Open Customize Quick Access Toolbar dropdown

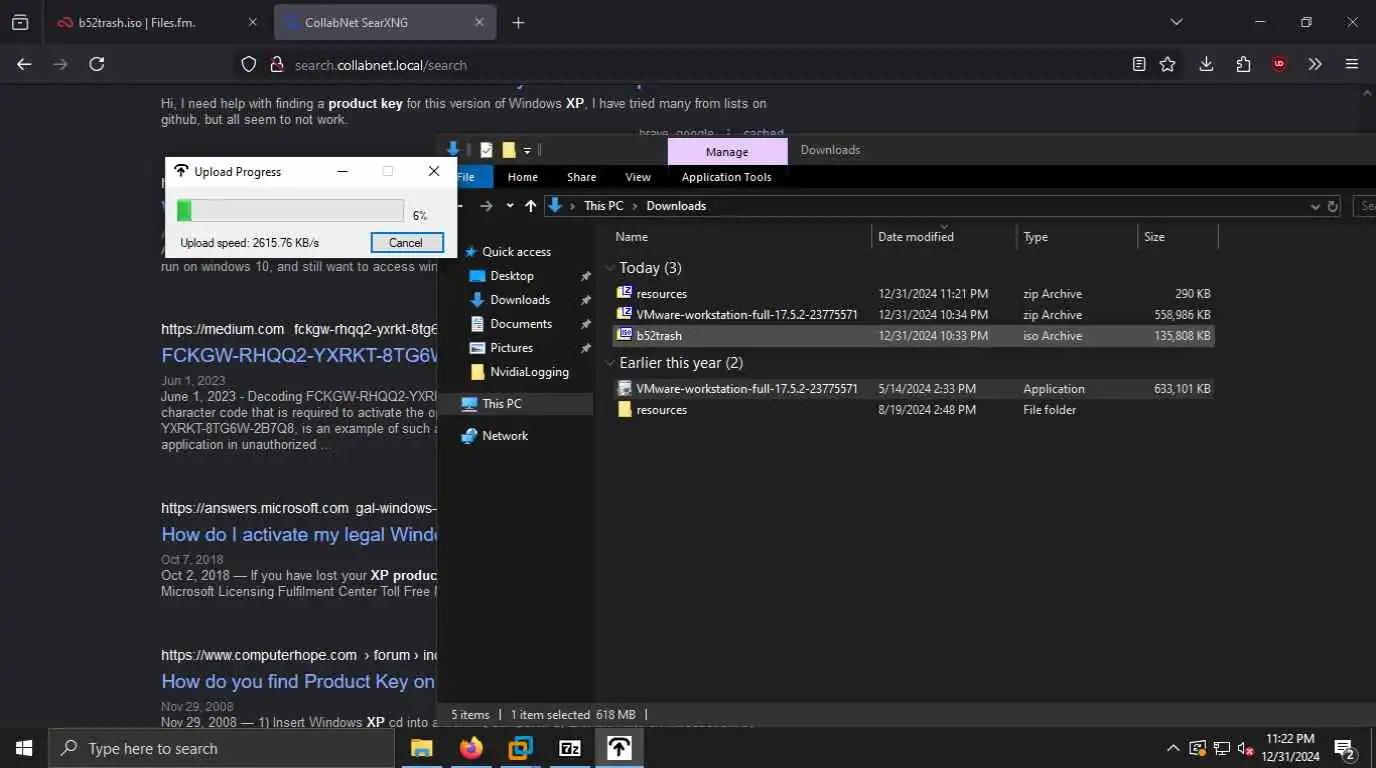(527, 150)
